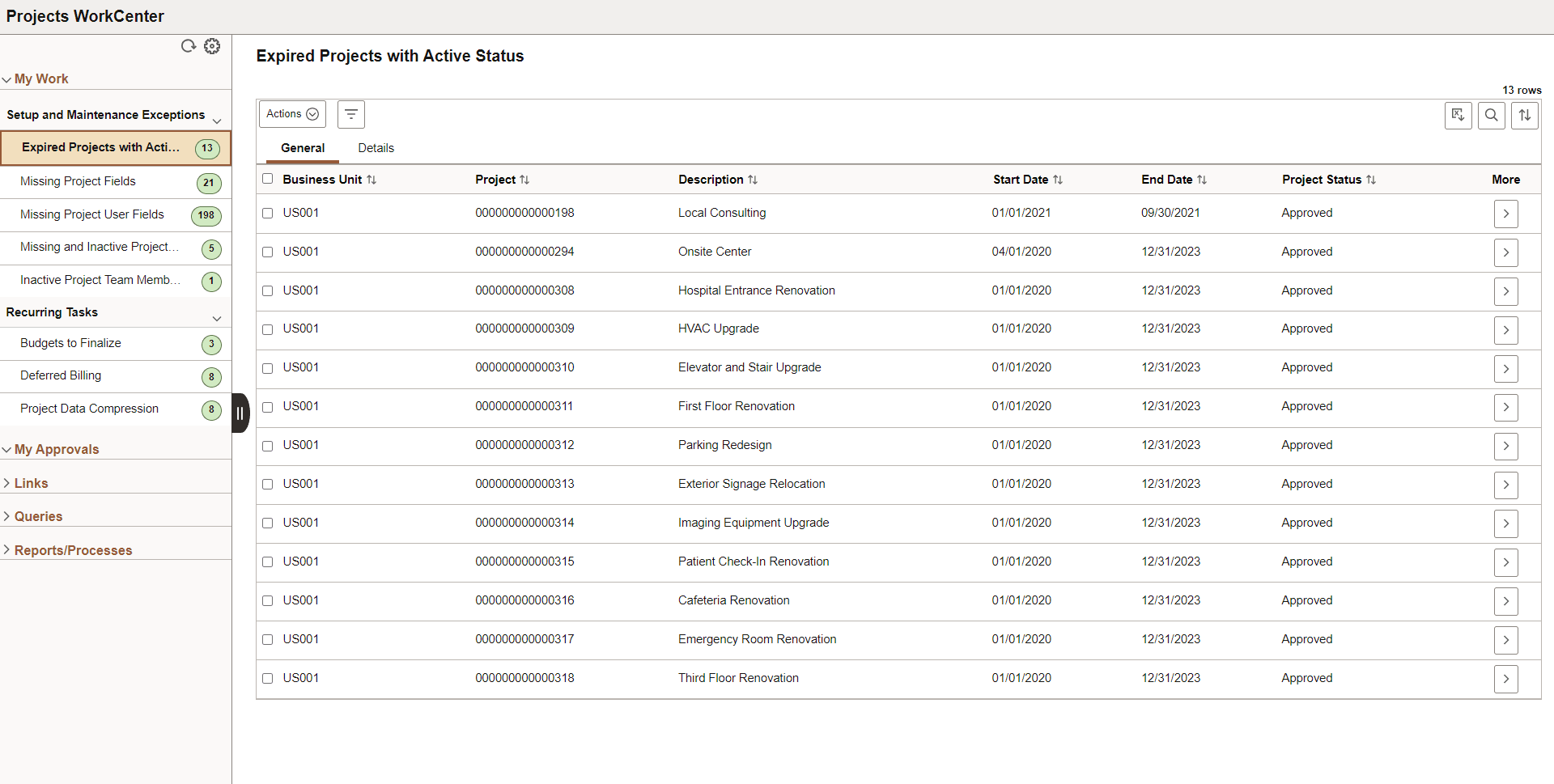Select the download to Excel grid icon
1554x784 pixels.
(x=1458, y=115)
